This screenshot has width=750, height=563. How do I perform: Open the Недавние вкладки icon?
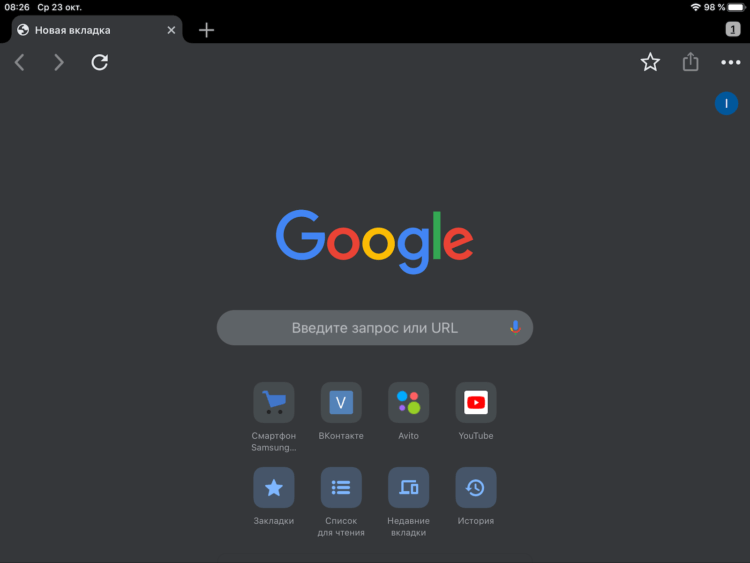pyautogui.click(x=408, y=487)
